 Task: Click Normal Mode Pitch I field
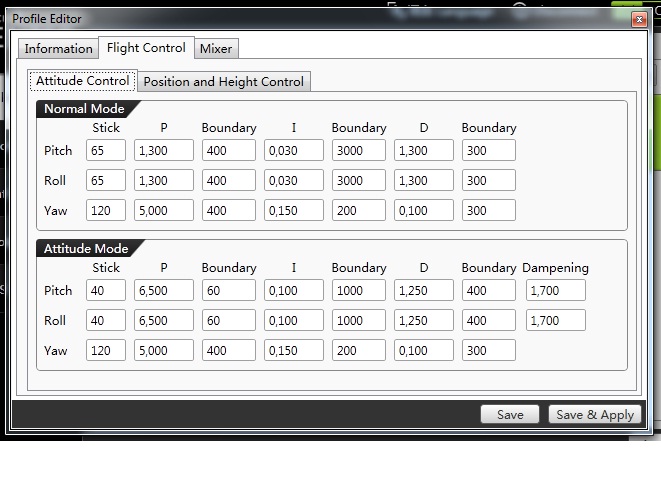[293, 150]
